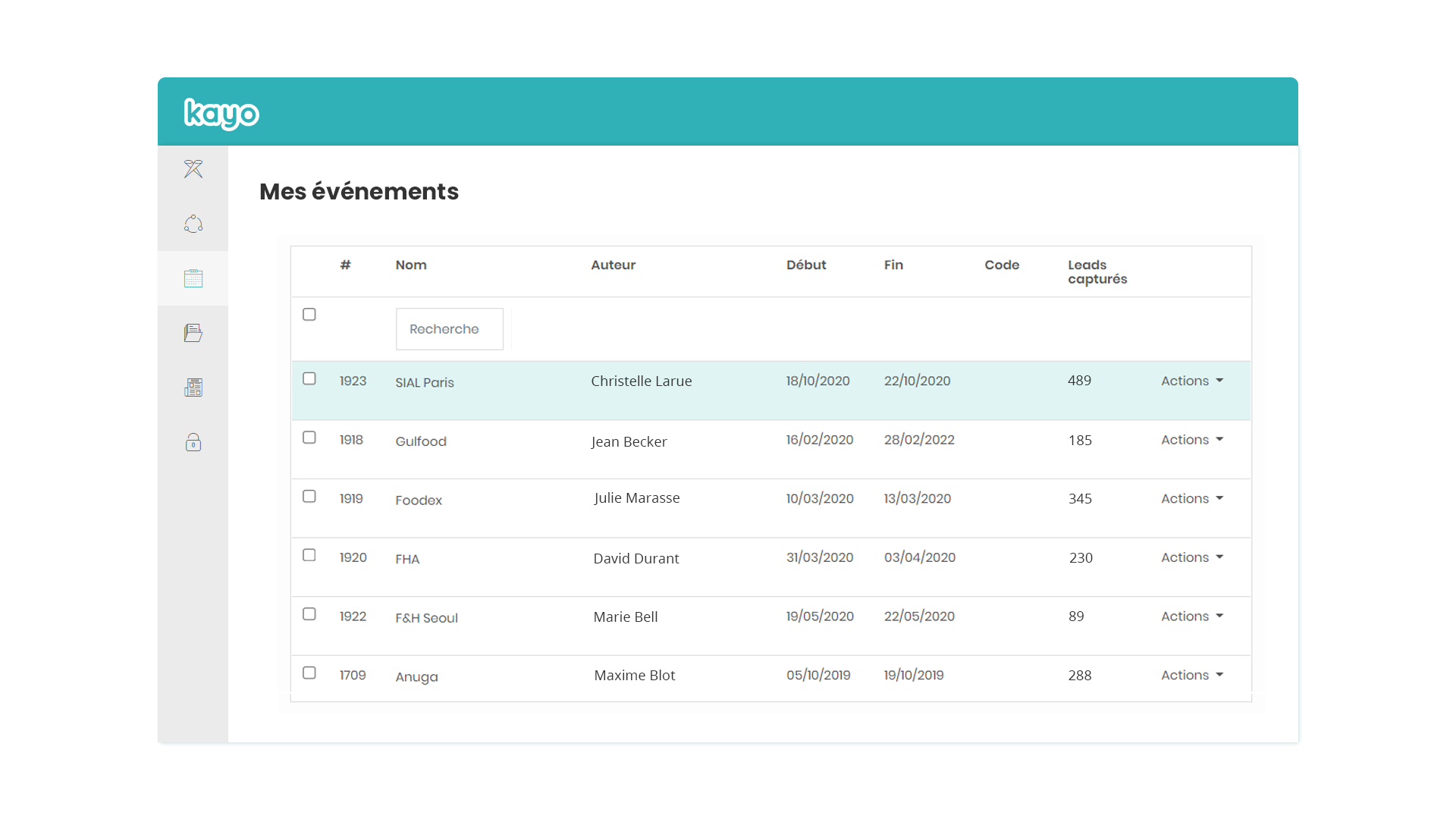
Task: Check the box for Gulfood row
Action: click(x=309, y=438)
